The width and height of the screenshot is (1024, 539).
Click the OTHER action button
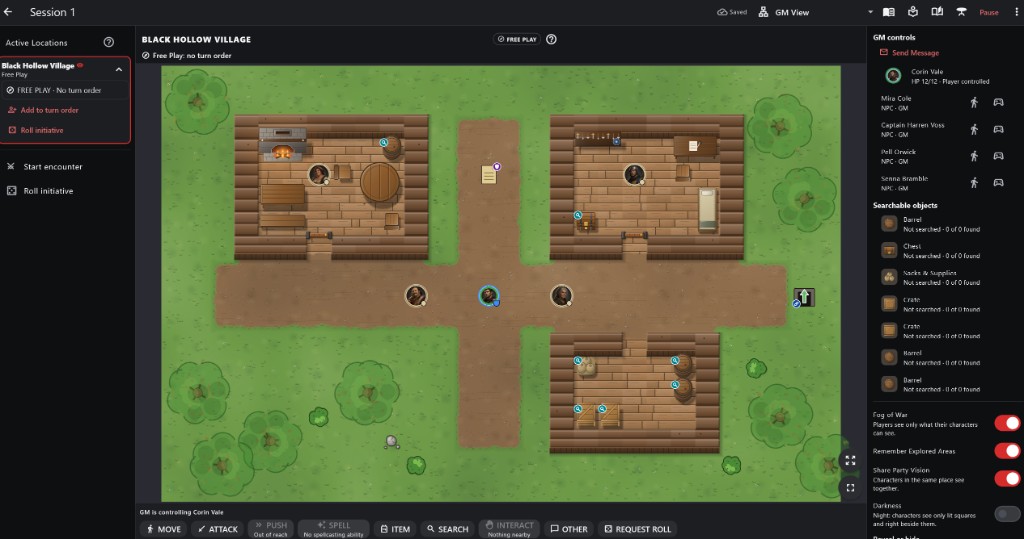pos(568,529)
